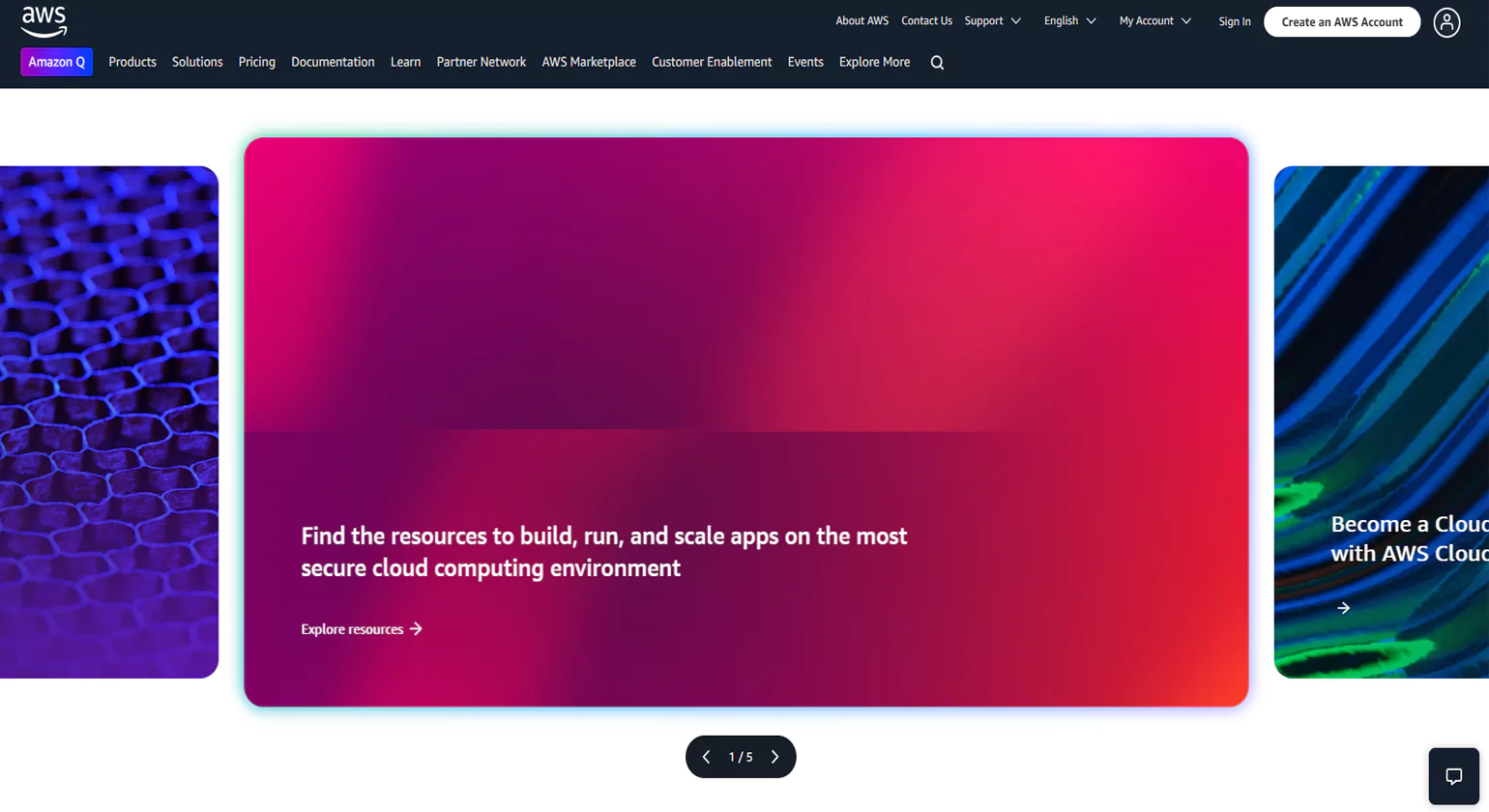
Task: Open the chat widget in the corner
Action: click(1453, 775)
